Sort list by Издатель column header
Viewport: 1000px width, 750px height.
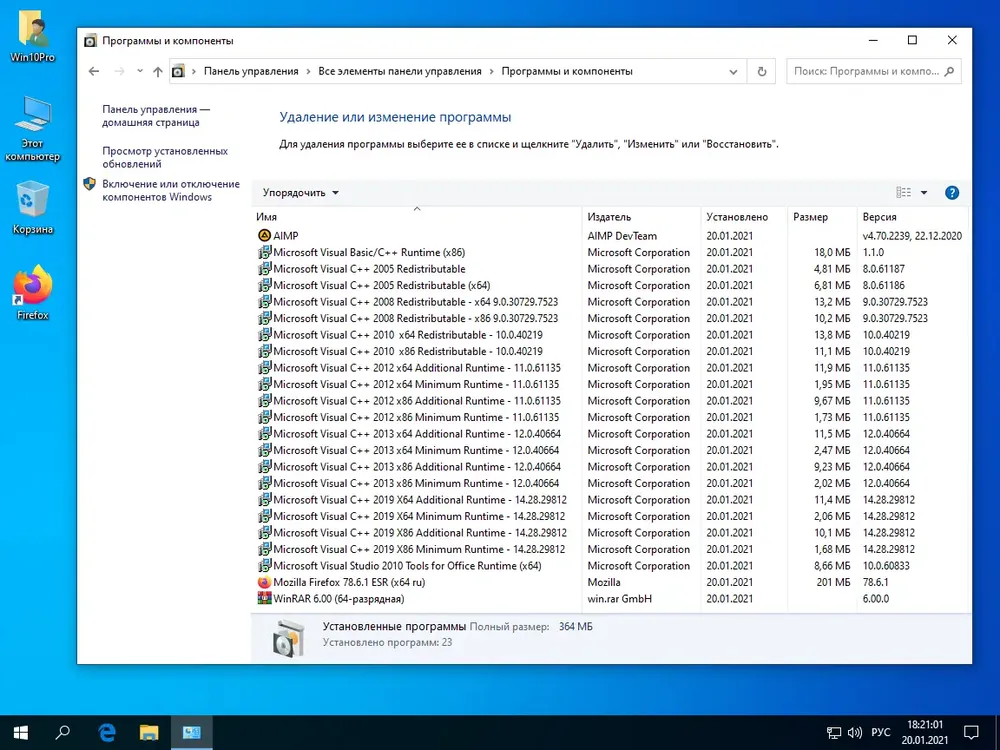click(641, 217)
